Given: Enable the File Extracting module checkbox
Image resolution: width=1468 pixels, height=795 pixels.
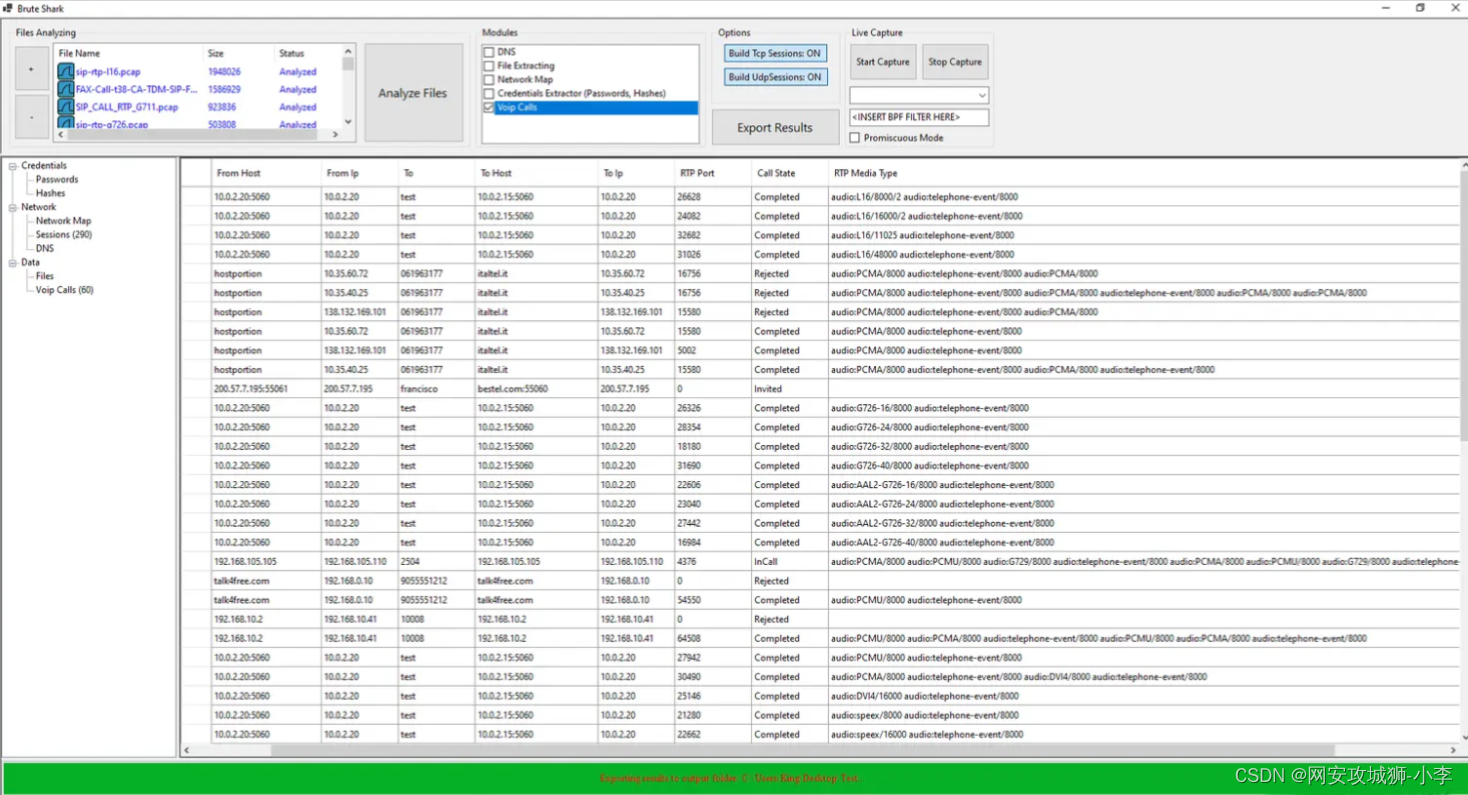Looking at the screenshot, I should pyautogui.click(x=488, y=65).
